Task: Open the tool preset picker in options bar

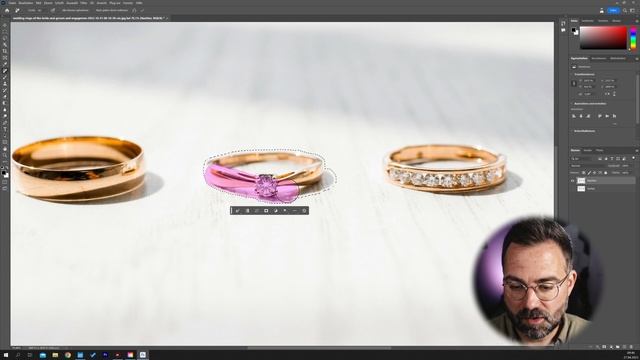Action: click(18, 10)
